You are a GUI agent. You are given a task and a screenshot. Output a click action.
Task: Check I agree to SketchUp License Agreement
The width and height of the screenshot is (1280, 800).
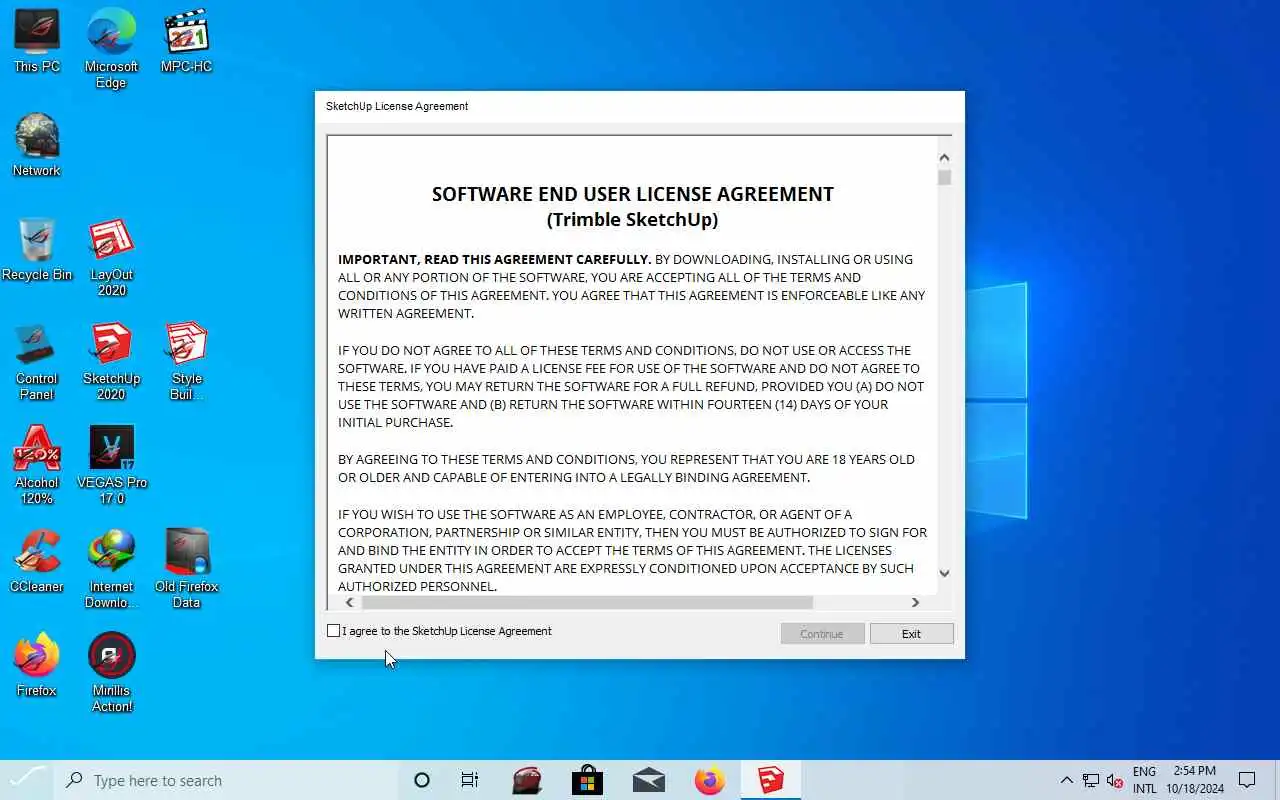(334, 631)
